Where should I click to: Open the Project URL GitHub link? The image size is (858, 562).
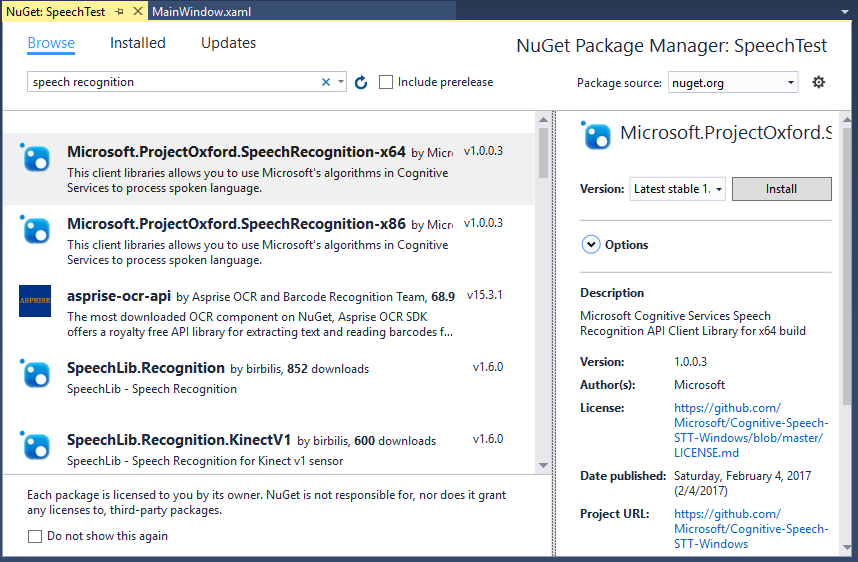[751, 529]
